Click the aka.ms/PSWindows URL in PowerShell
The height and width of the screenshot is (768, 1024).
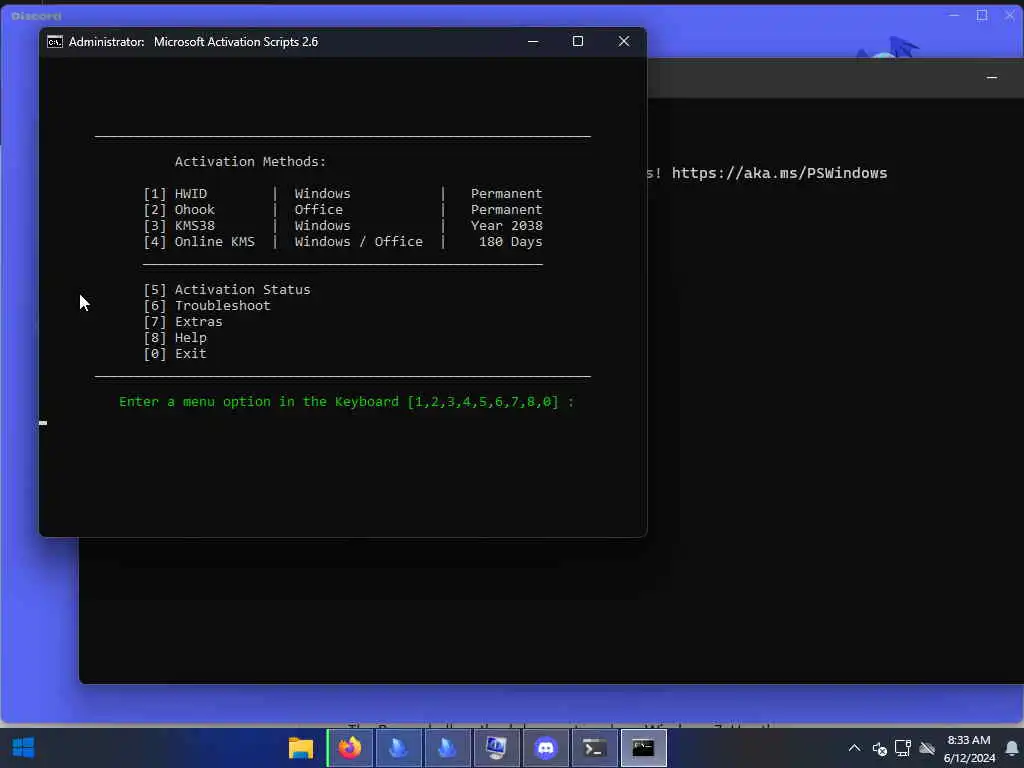click(779, 173)
